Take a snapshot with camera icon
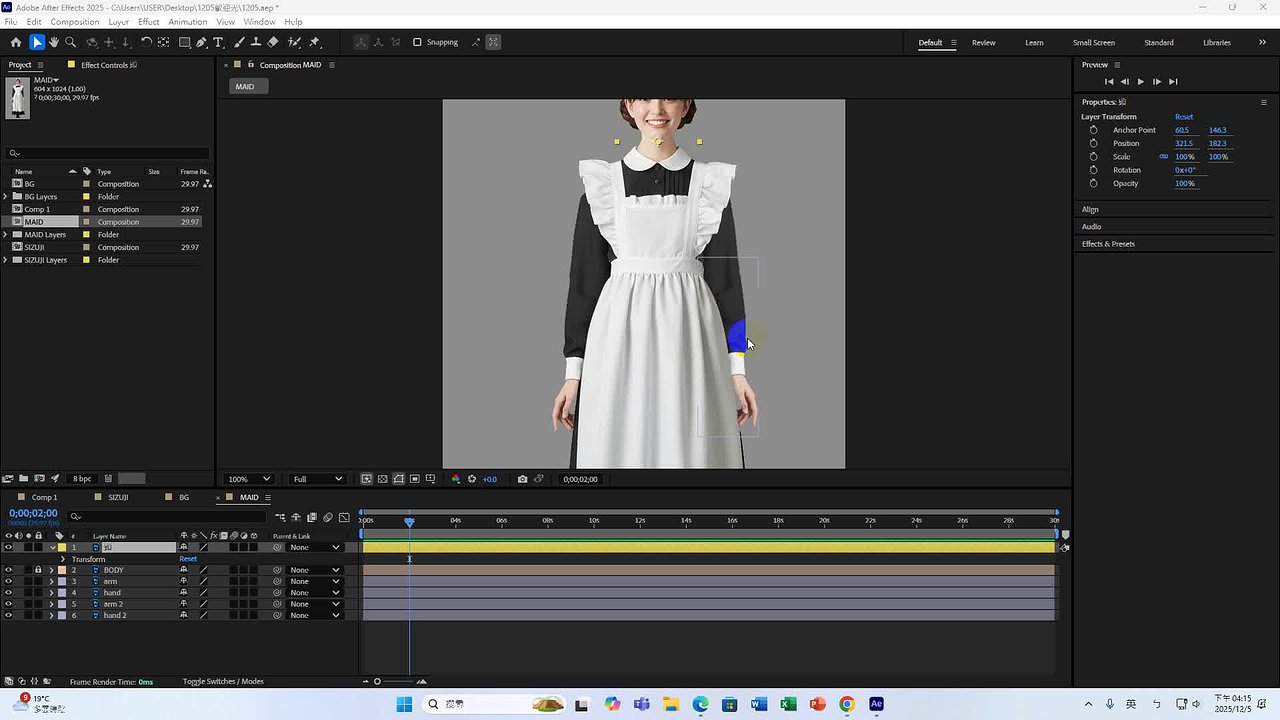 coord(522,479)
